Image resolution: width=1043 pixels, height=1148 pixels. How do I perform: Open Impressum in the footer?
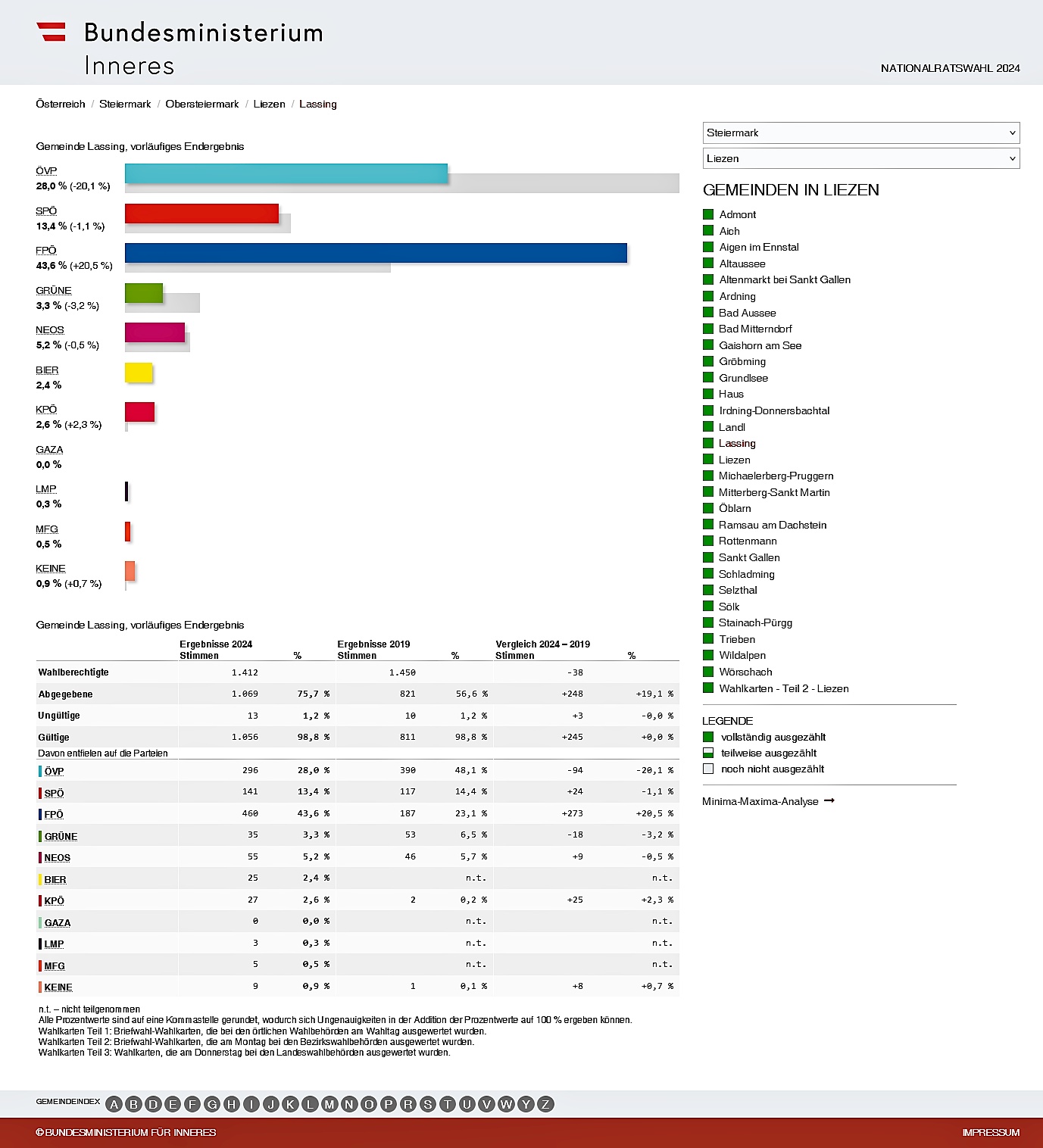991,1132
